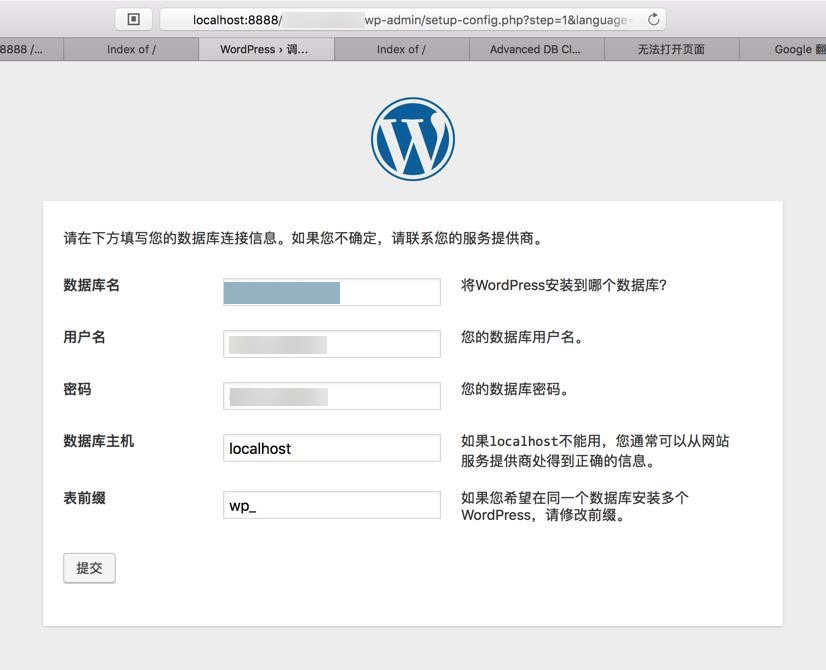Click the '数据库名' label
826x670 pixels.
92,285
